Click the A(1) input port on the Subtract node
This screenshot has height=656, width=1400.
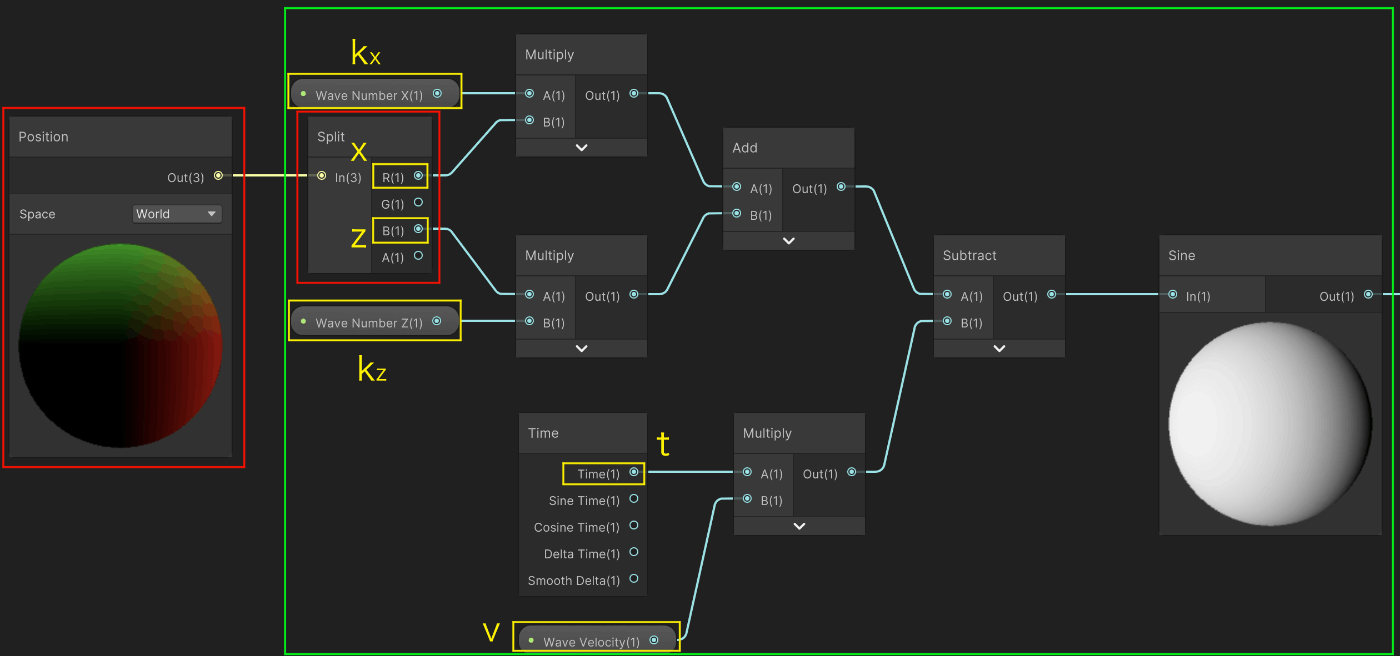point(946,296)
